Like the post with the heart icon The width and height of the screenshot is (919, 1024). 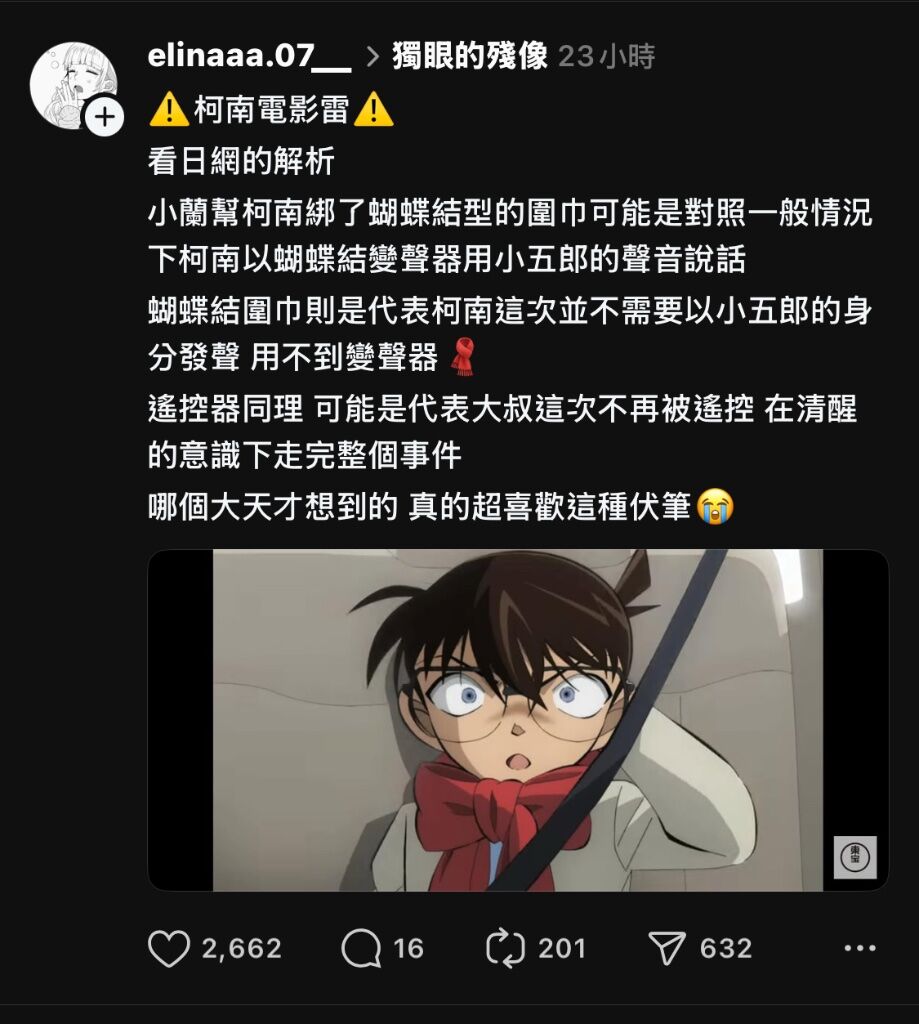pyautogui.click(x=169, y=948)
